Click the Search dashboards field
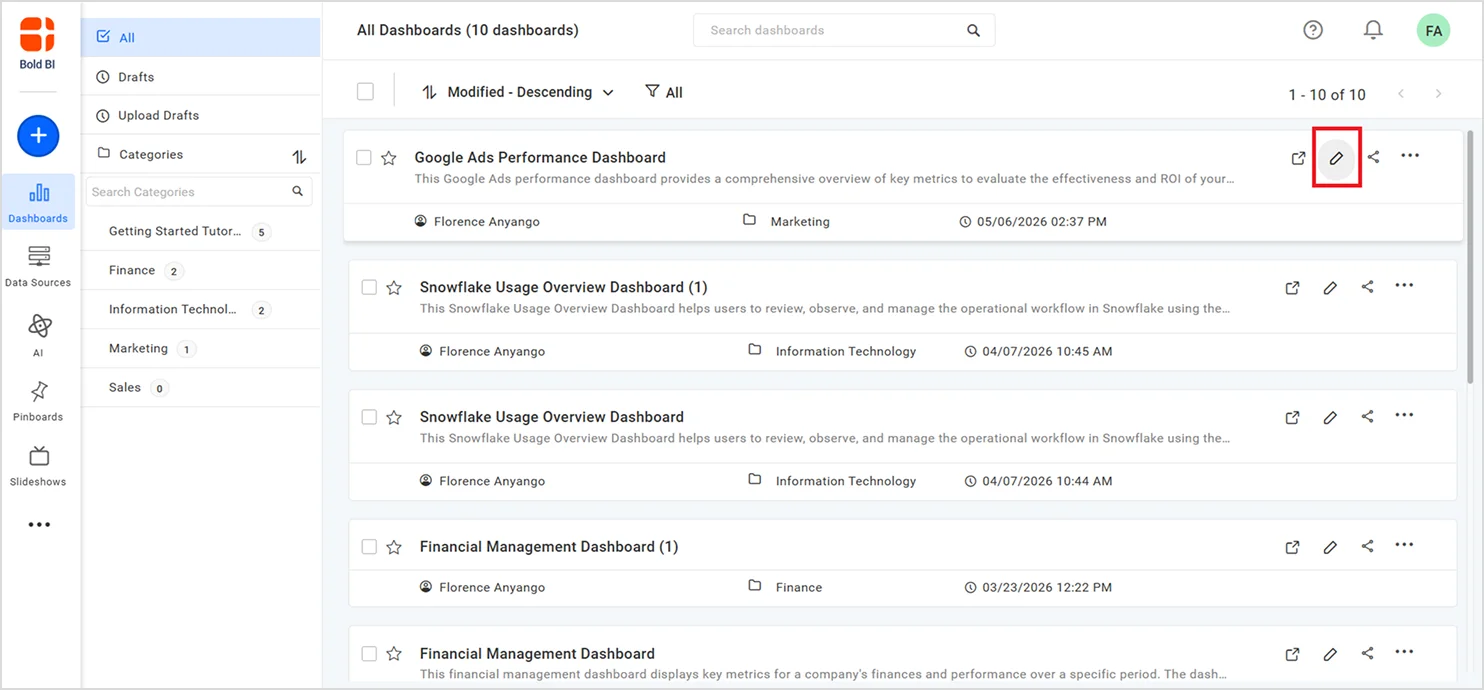Screen dimensions: 1484x690 tap(844, 30)
